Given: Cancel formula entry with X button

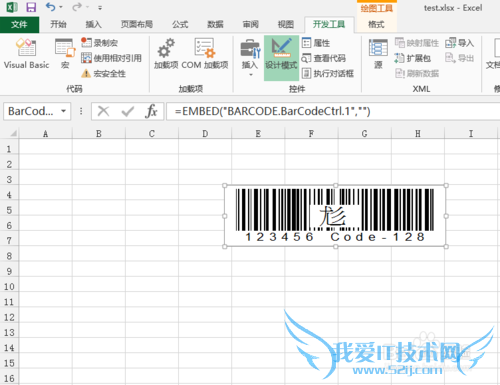Looking at the screenshot, I should 103,111.
